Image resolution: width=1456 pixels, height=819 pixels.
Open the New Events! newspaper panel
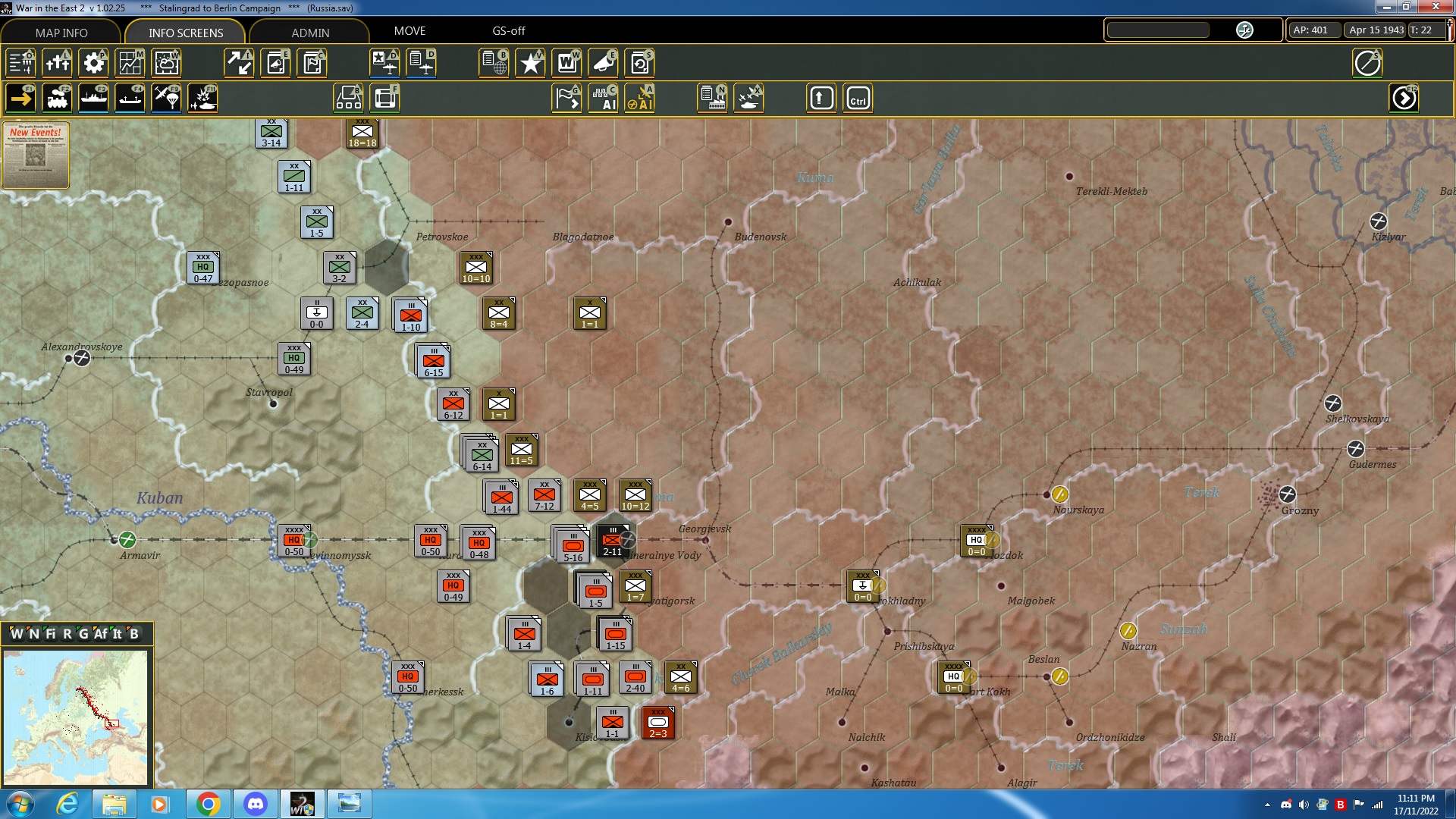tap(36, 155)
